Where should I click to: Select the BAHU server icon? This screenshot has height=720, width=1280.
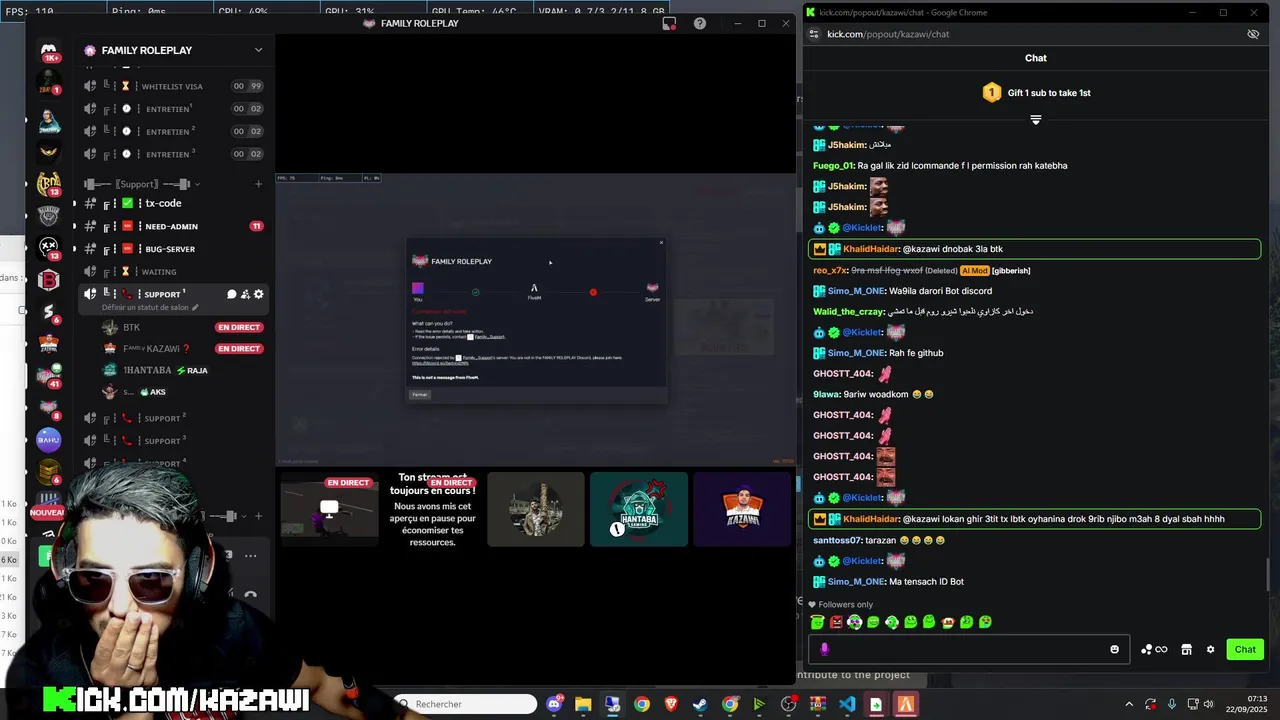48,440
